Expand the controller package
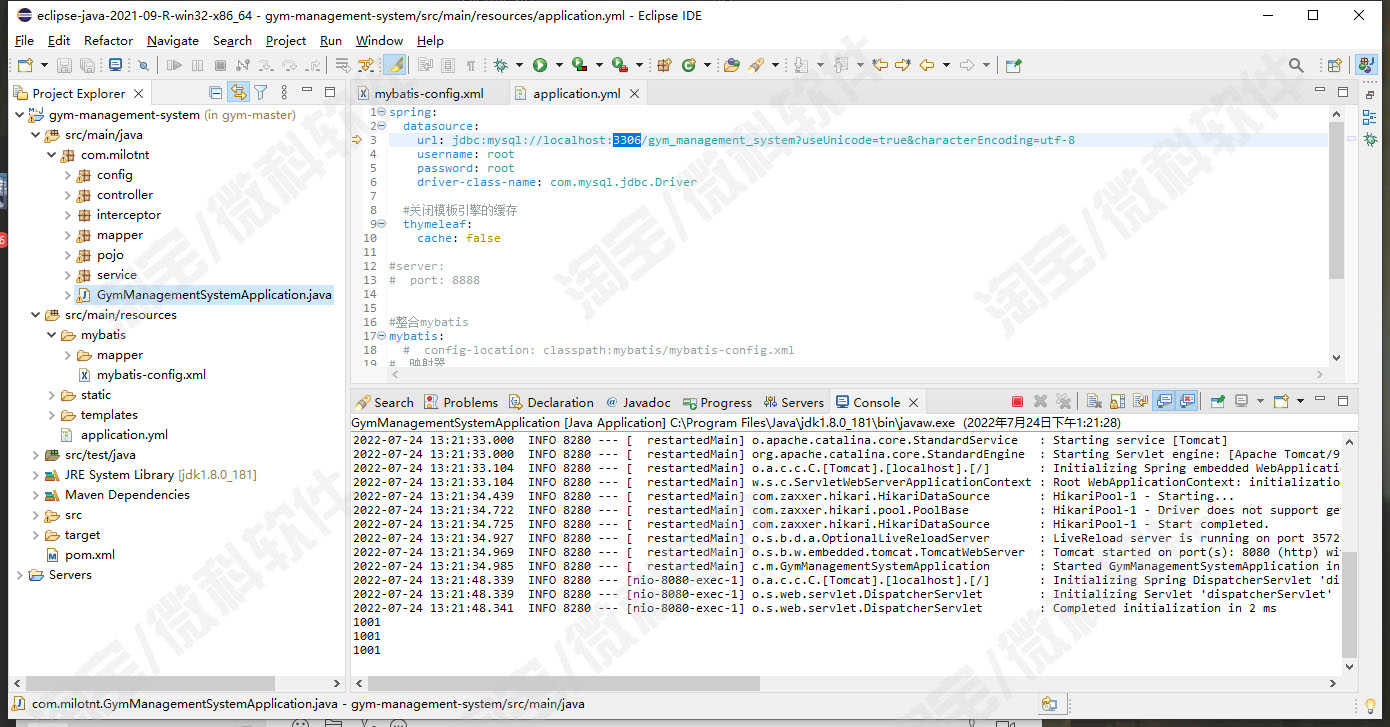The width and height of the screenshot is (1390, 727). [67, 195]
